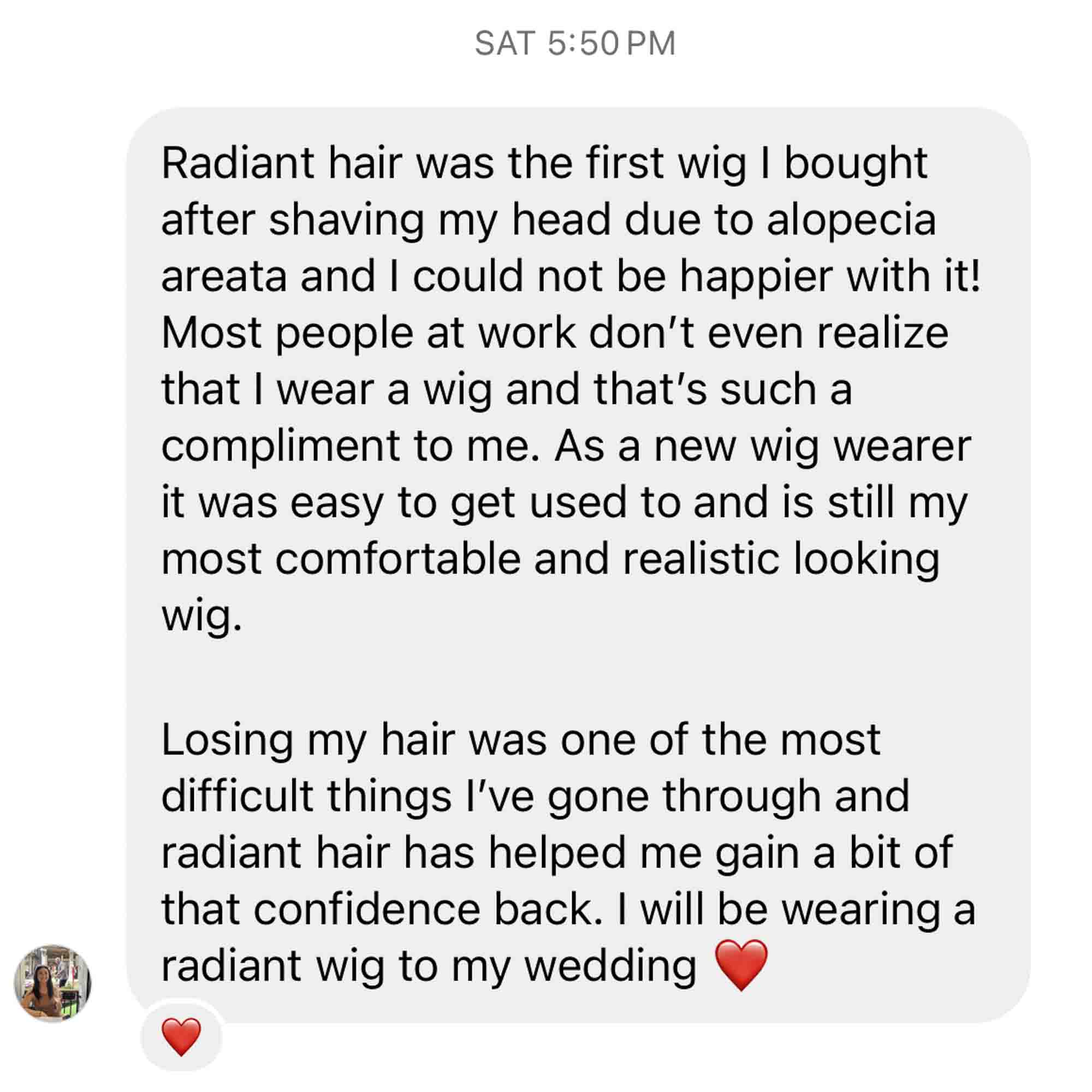Screen dimensions: 1092x1092
Task: Click the red heart emoji after "wedding"
Action: pos(741,966)
